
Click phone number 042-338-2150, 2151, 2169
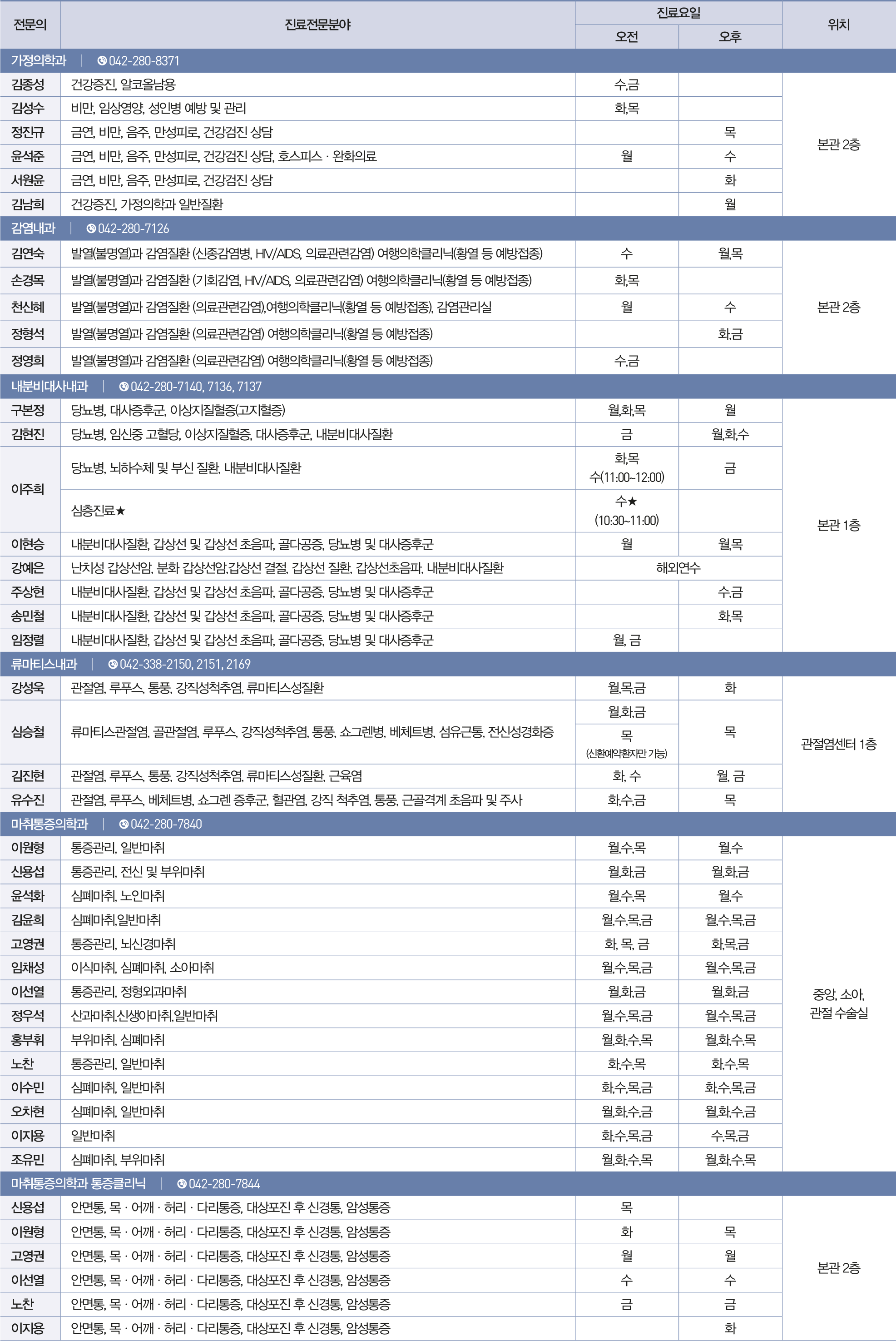point(184,664)
